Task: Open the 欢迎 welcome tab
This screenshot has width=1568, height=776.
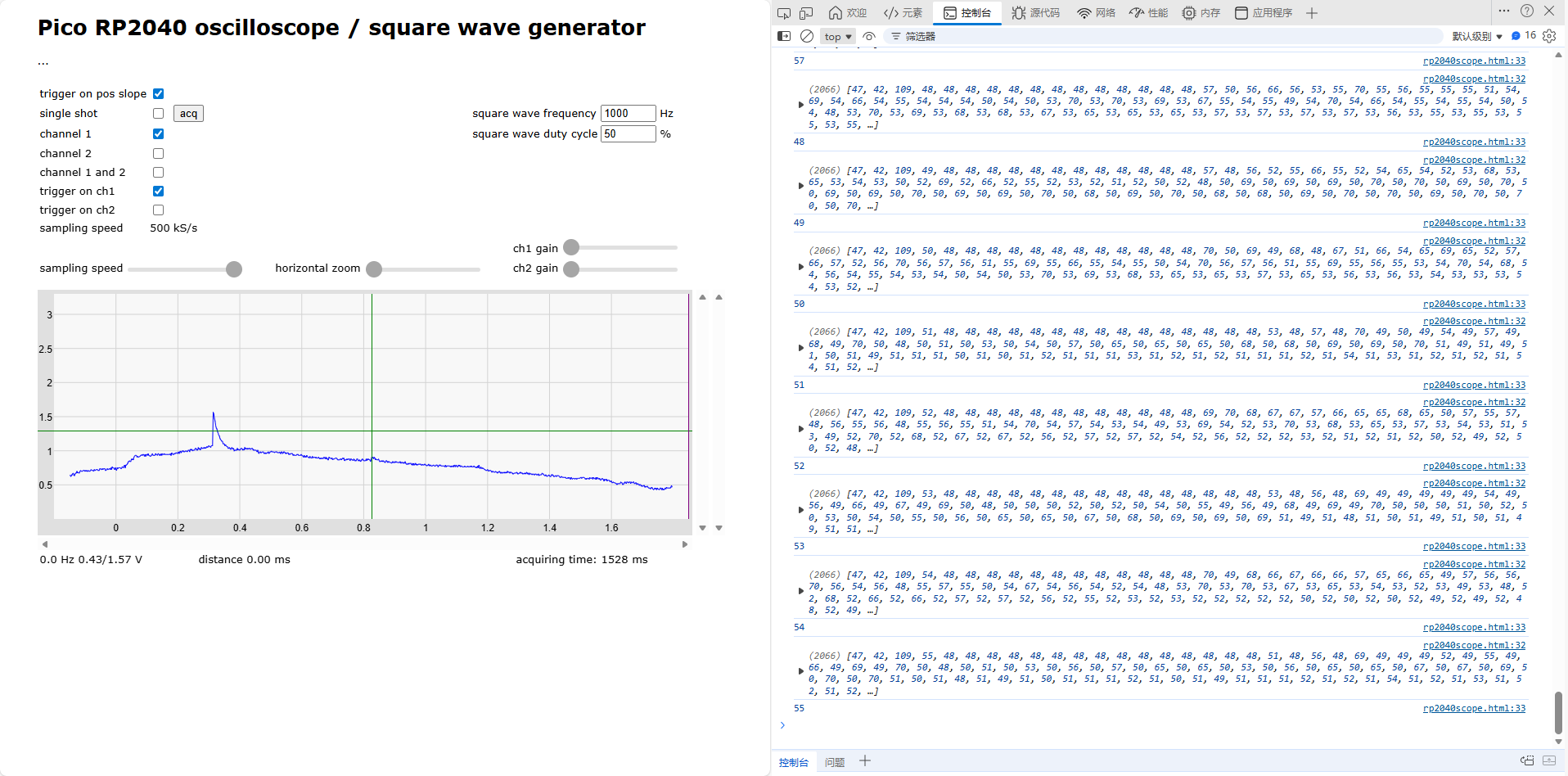Action: coord(848,13)
